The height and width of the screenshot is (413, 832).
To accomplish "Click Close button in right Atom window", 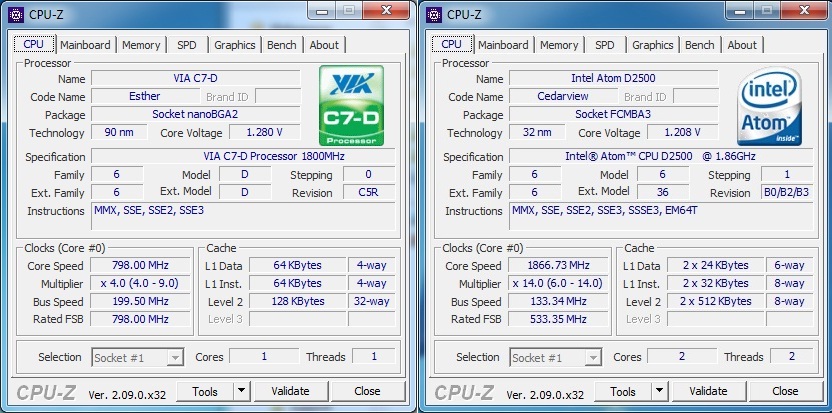I will pos(785,392).
